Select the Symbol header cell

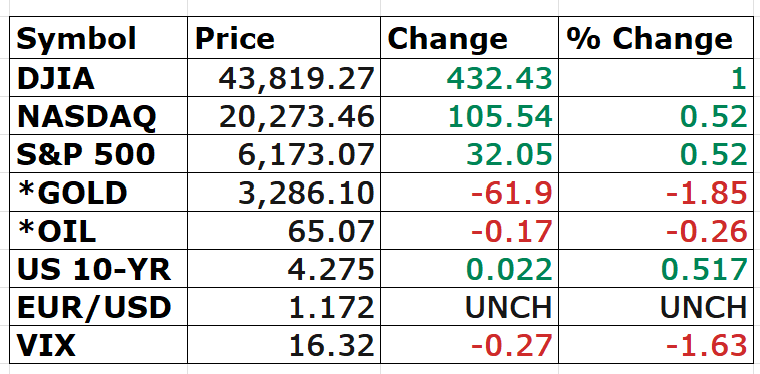(98, 37)
